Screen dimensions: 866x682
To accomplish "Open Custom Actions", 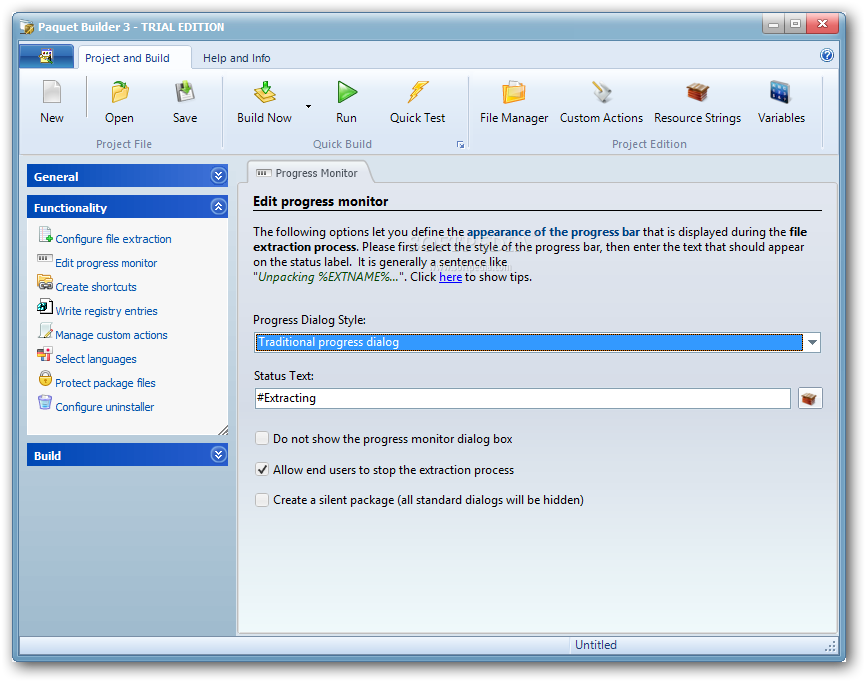I will (x=601, y=92).
